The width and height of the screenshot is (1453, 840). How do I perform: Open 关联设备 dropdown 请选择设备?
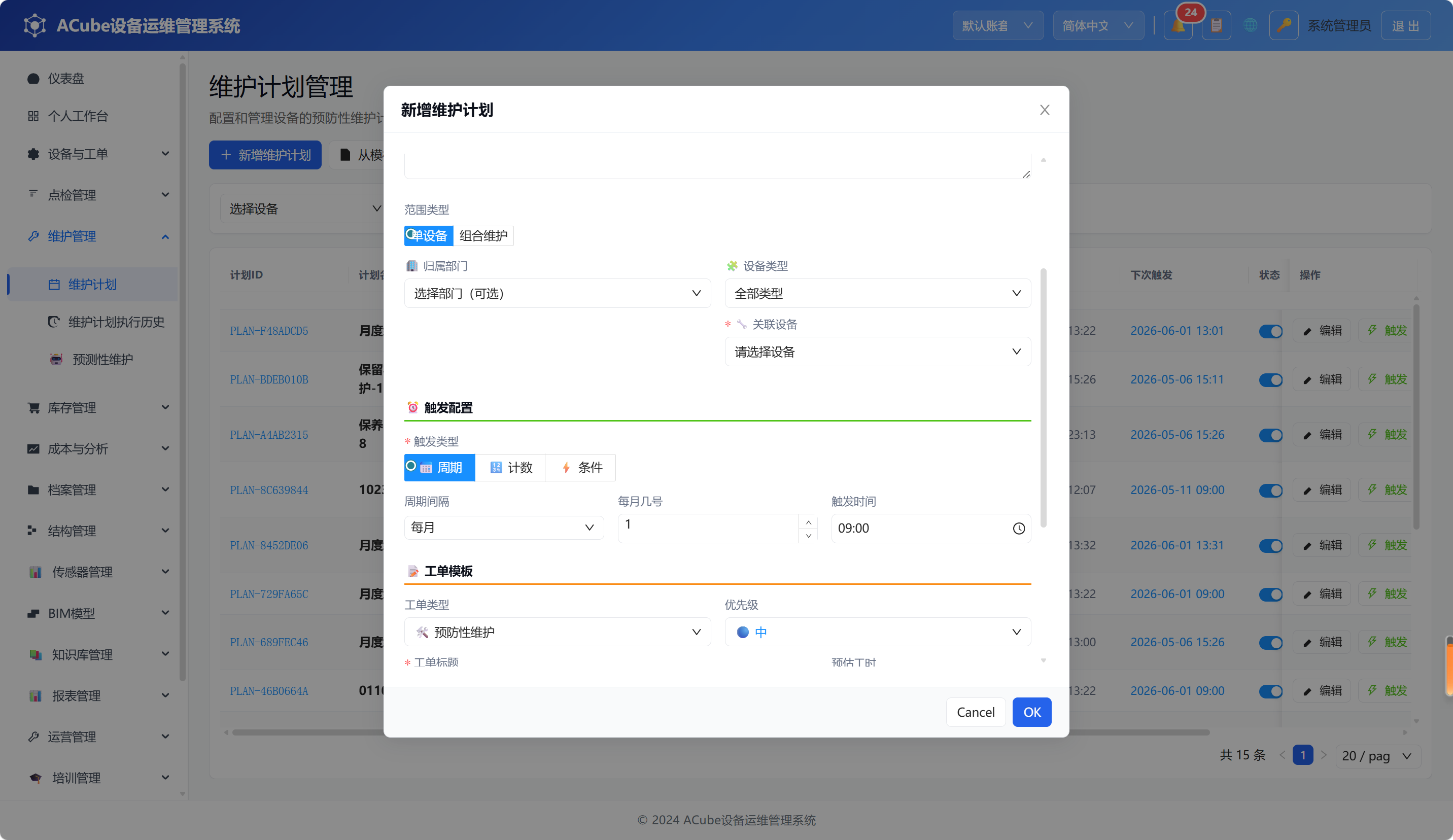click(878, 352)
